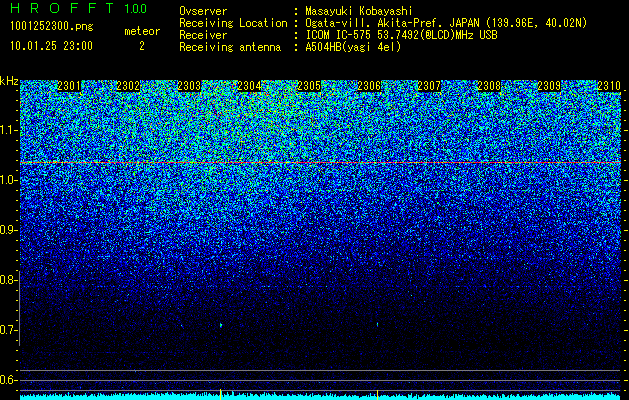Click the 2304 time marker
The image size is (629, 400).
pyautogui.click(x=249, y=86)
